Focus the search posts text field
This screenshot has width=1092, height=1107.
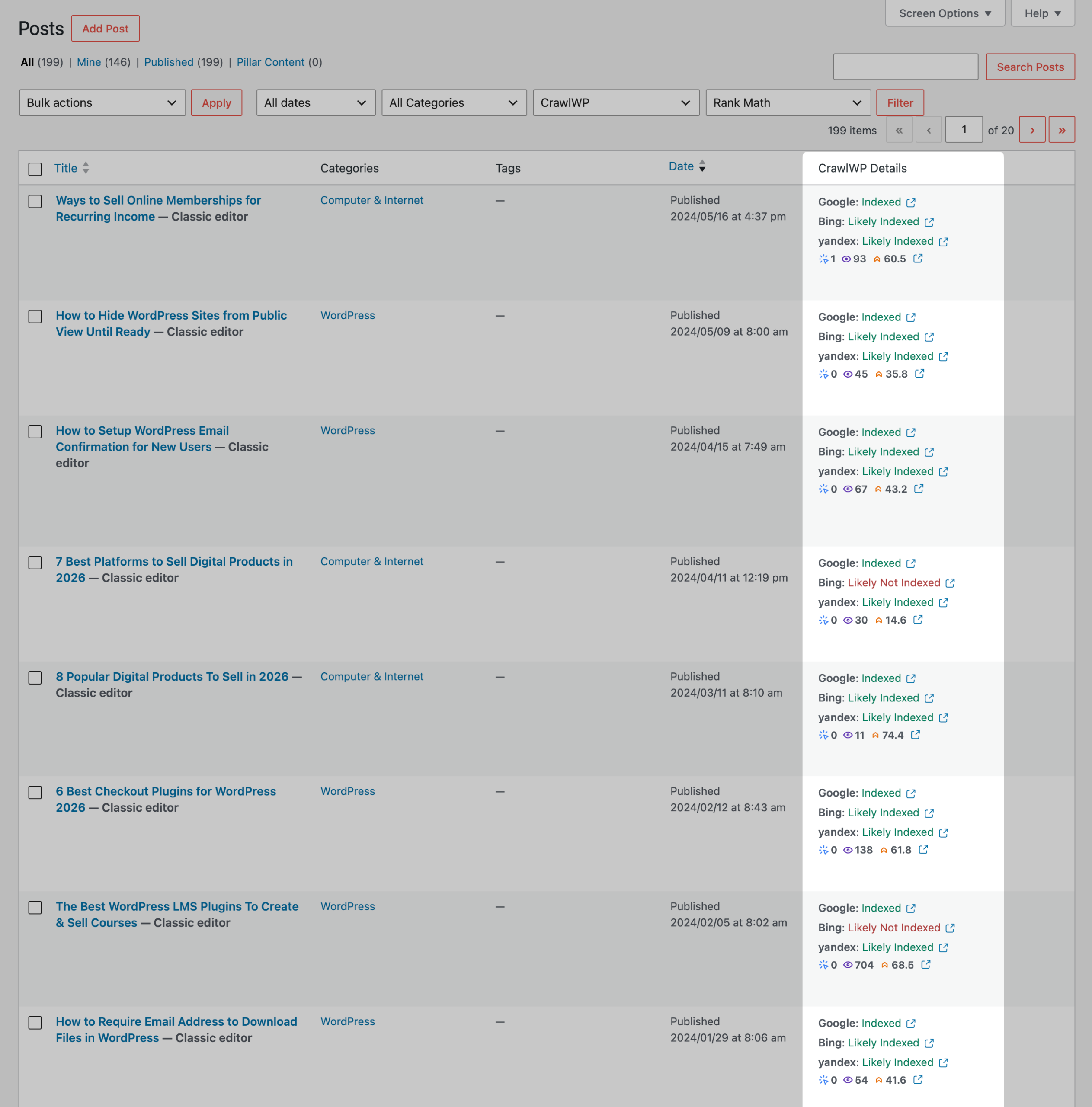[x=906, y=67]
